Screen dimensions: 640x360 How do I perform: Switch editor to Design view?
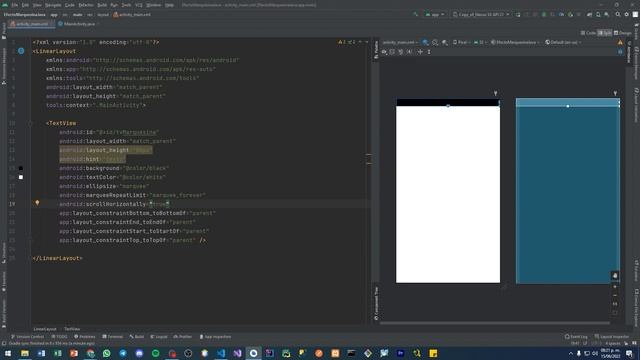623,33
